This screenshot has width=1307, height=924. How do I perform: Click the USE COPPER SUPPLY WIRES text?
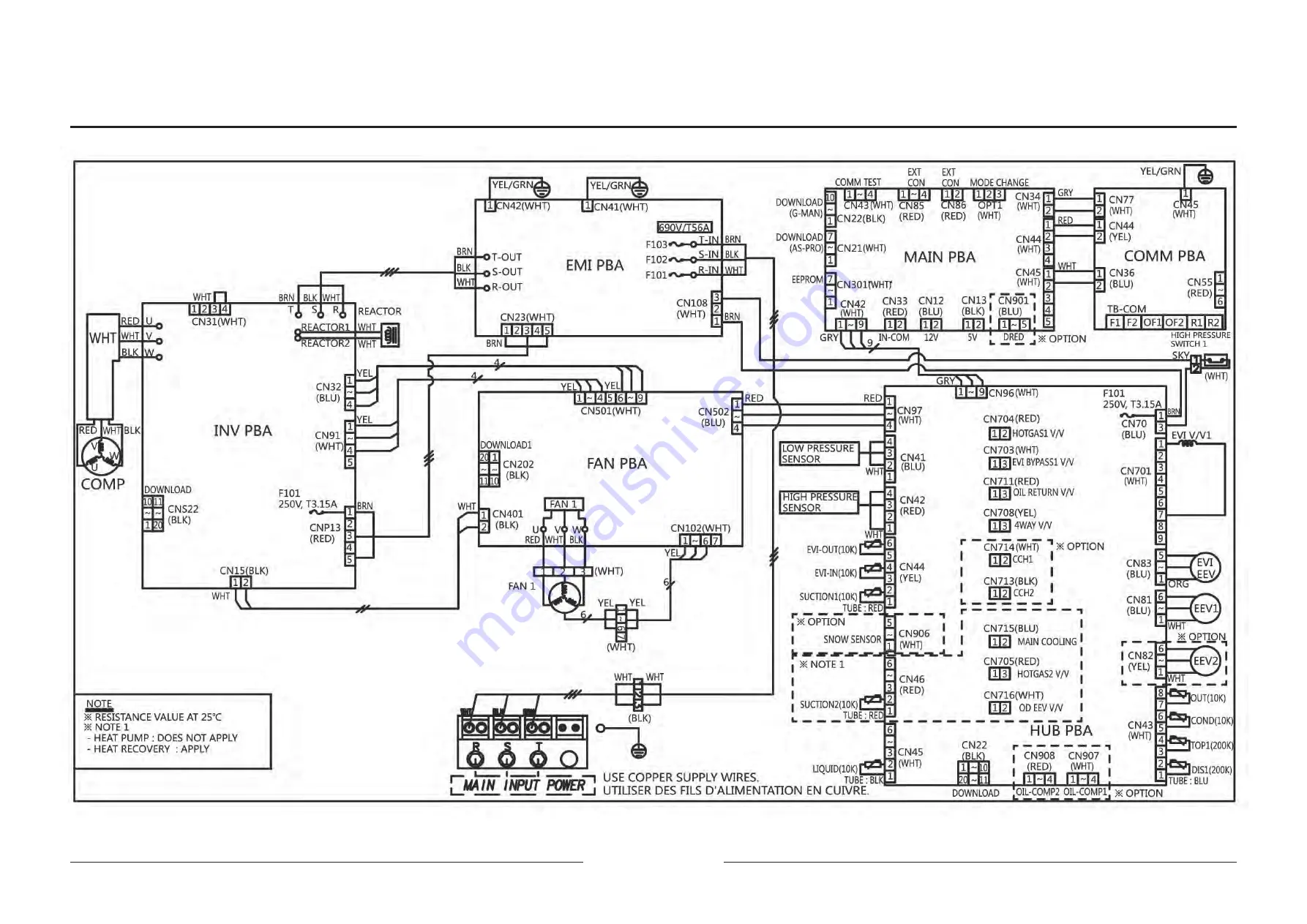(x=681, y=778)
